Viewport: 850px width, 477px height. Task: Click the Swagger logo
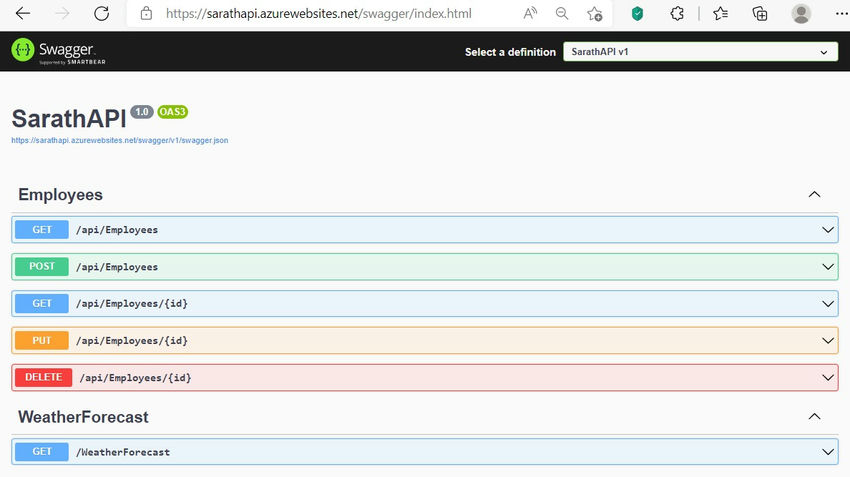tap(58, 51)
